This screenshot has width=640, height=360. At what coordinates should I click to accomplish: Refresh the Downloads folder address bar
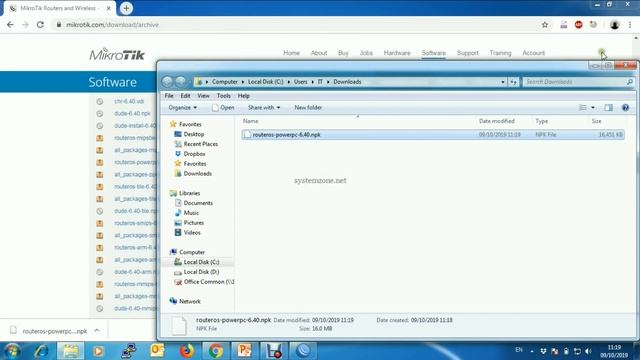pyautogui.click(x=513, y=82)
